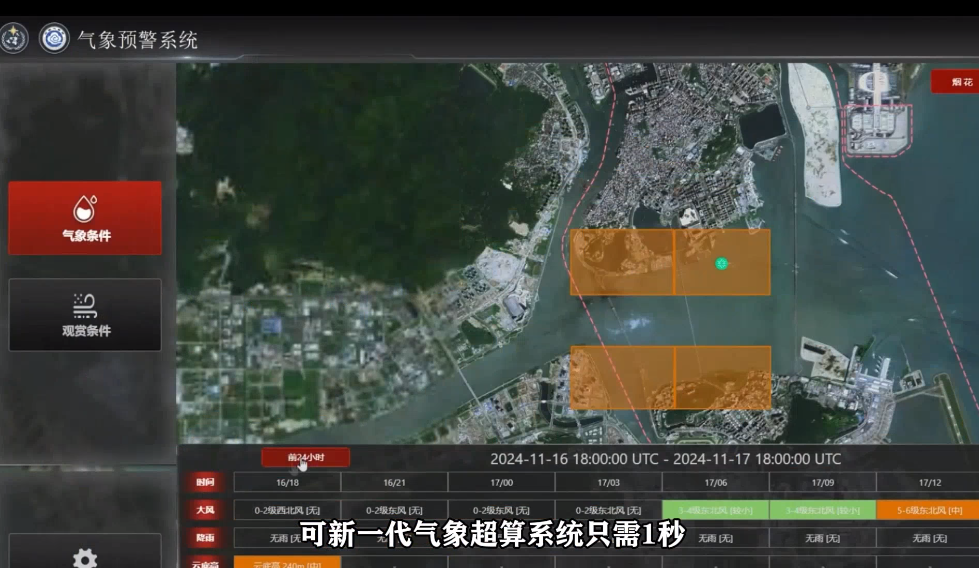Click the 17/12 time column header
The image size is (979, 568).
pos(929,482)
